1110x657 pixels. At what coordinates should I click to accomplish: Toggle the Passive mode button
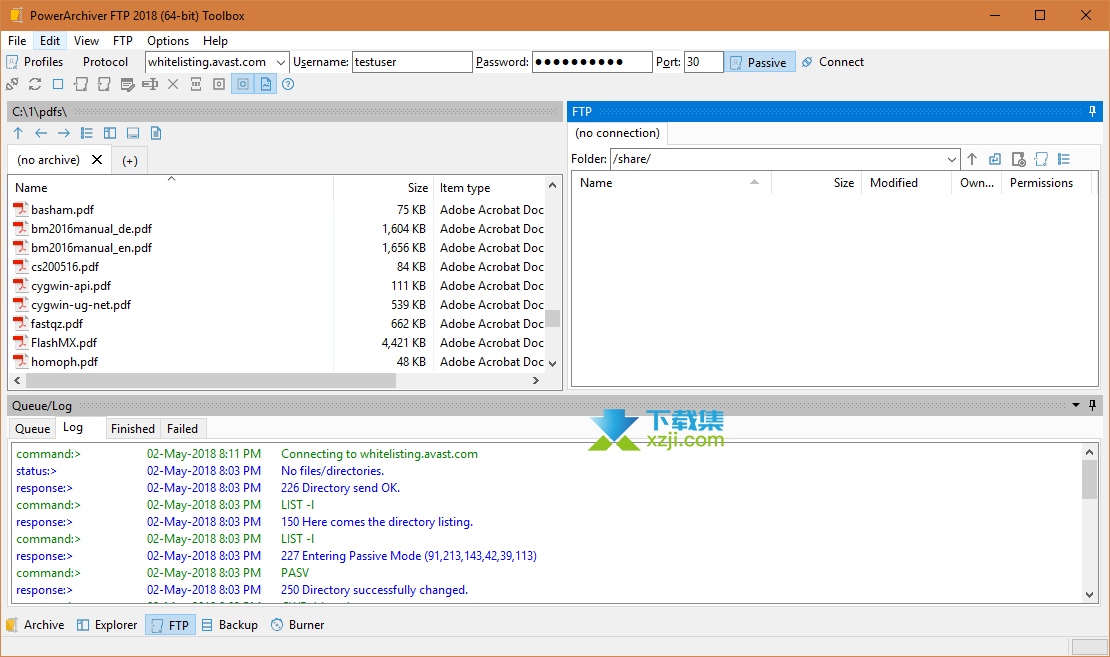click(760, 62)
